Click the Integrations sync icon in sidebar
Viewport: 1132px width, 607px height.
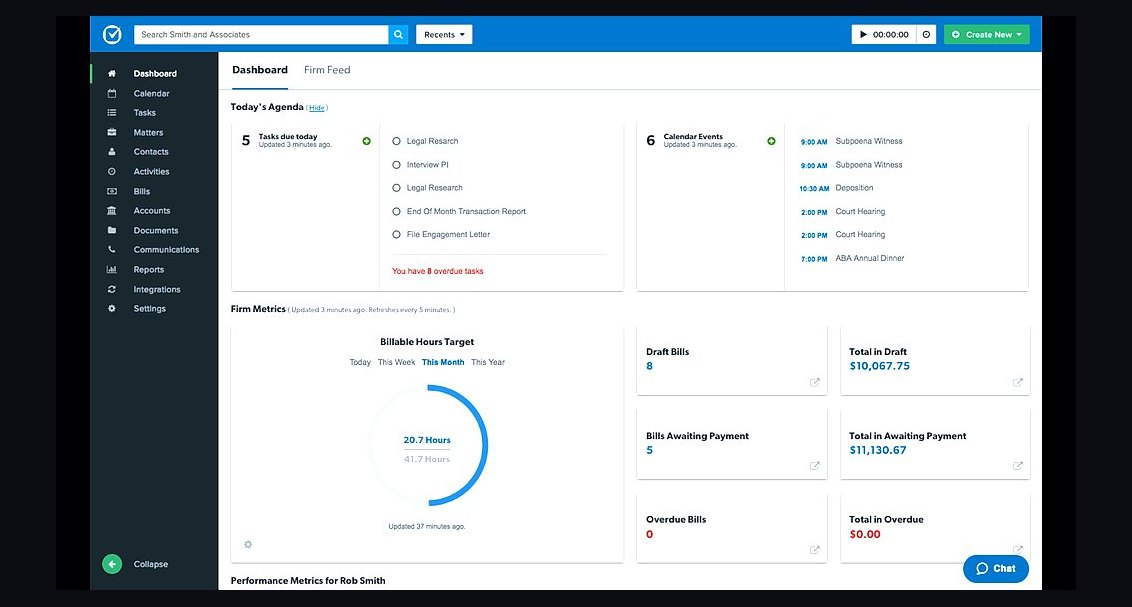tap(112, 289)
